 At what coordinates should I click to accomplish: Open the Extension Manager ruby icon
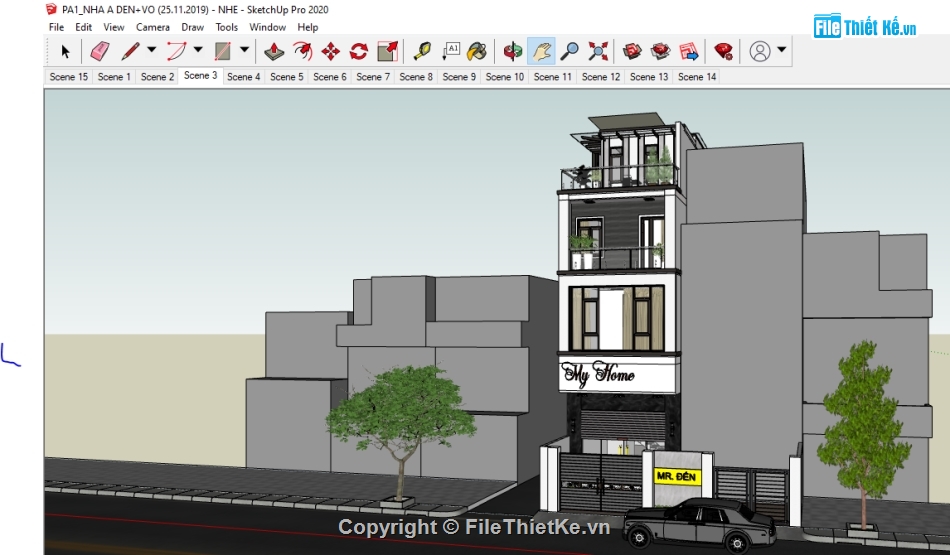[723, 52]
